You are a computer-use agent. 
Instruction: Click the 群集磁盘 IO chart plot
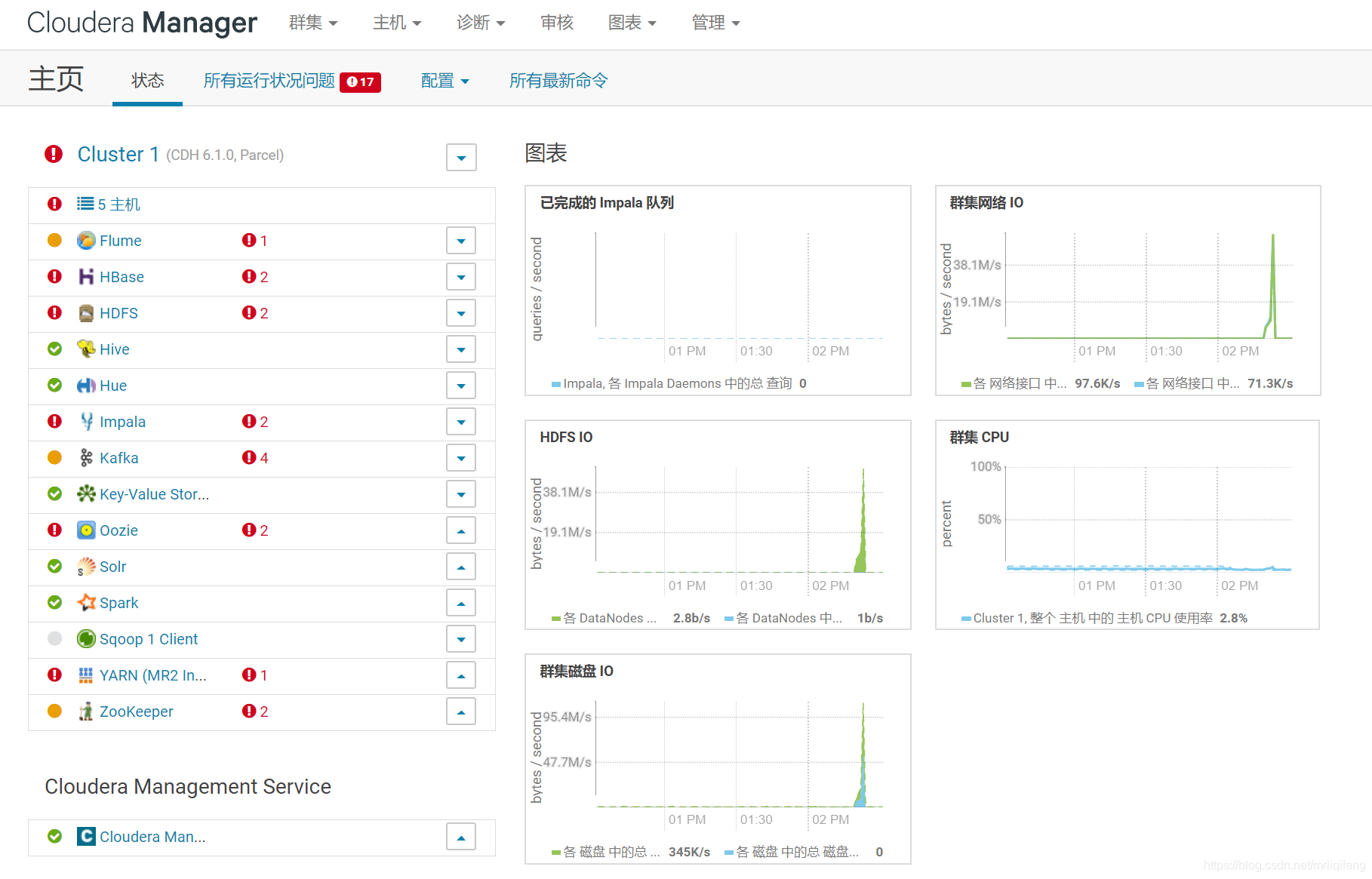click(740, 755)
